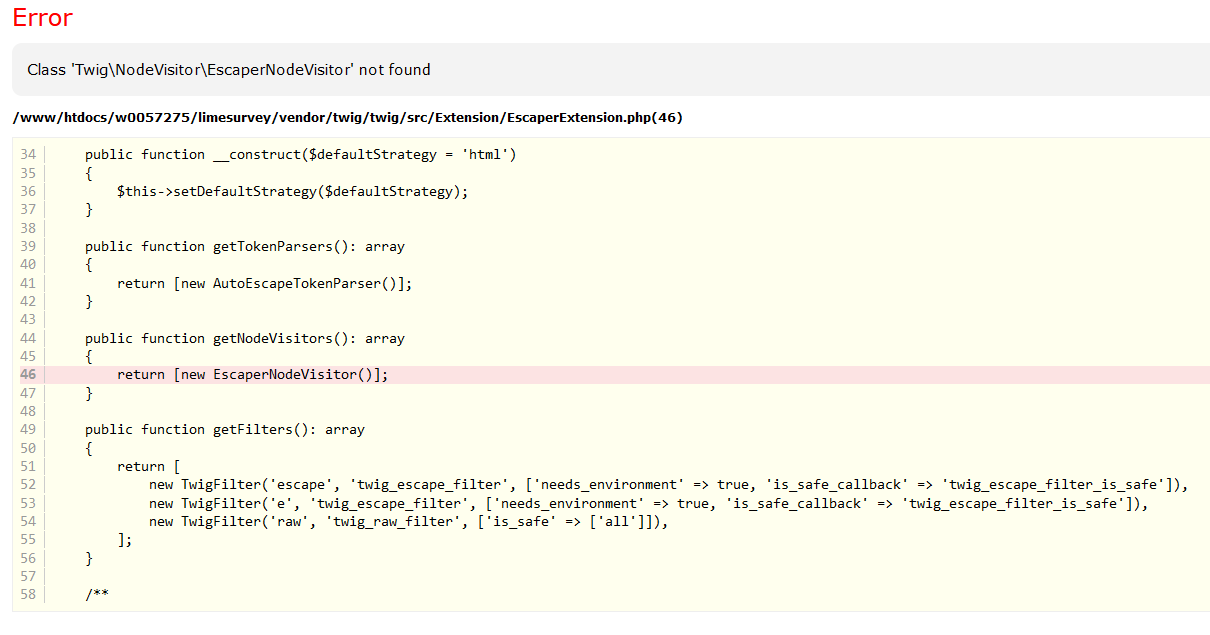Click the getFilters function declaration

(225, 429)
